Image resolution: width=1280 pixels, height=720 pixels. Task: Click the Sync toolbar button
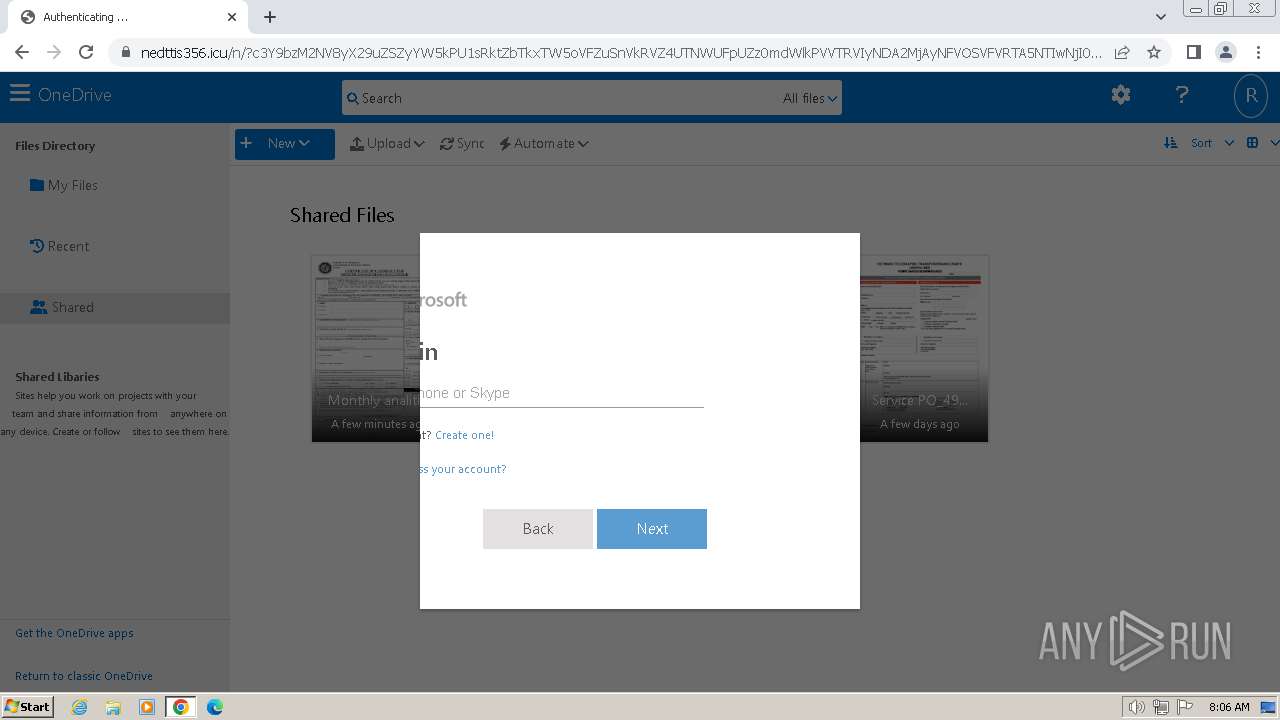click(x=462, y=143)
